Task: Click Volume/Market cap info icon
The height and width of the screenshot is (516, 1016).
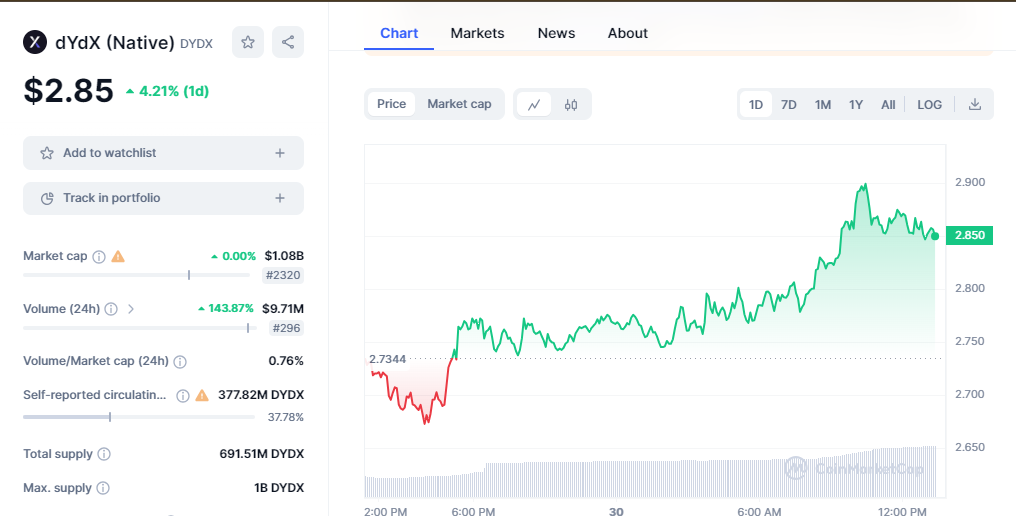Action: [x=180, y=362]
